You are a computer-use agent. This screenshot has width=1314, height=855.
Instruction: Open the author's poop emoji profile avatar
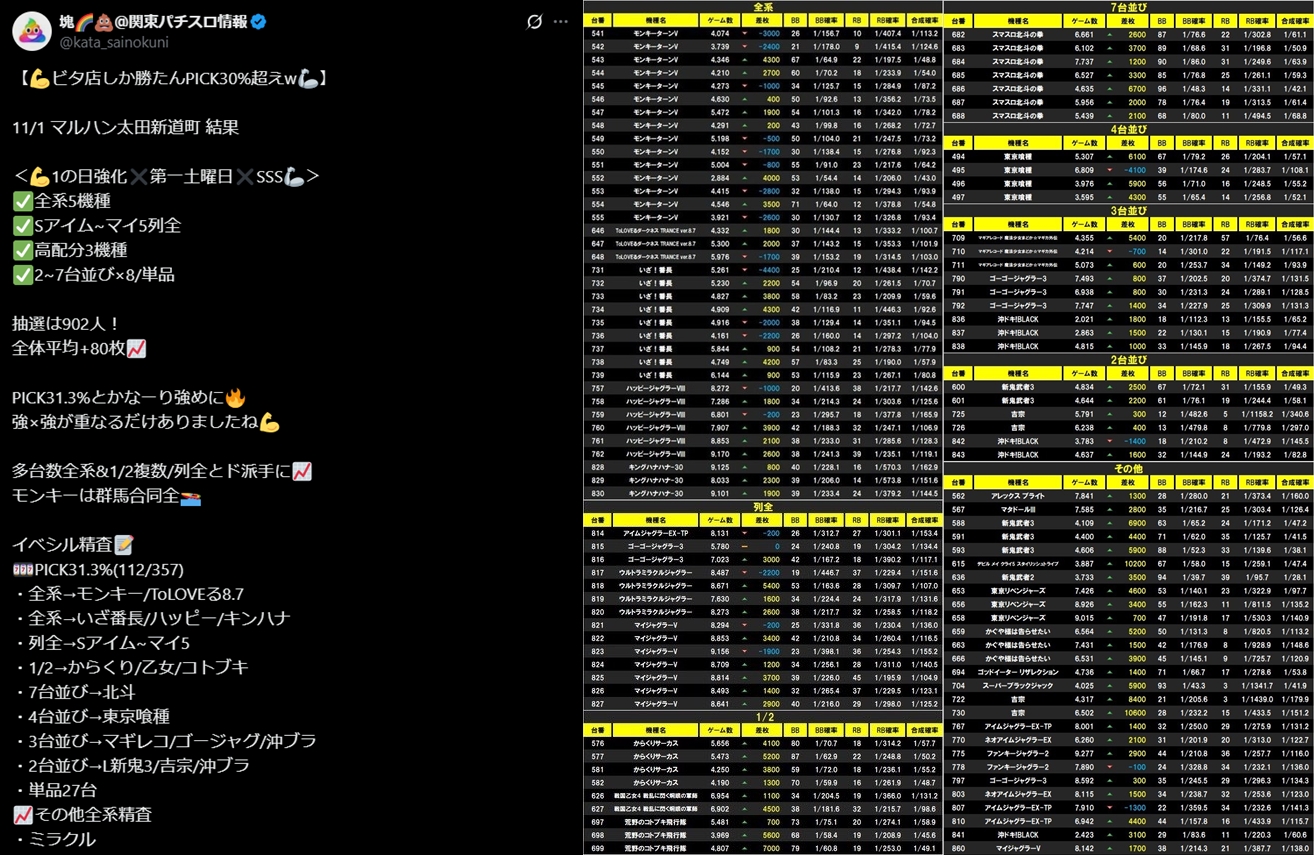(x=32, y=31)
